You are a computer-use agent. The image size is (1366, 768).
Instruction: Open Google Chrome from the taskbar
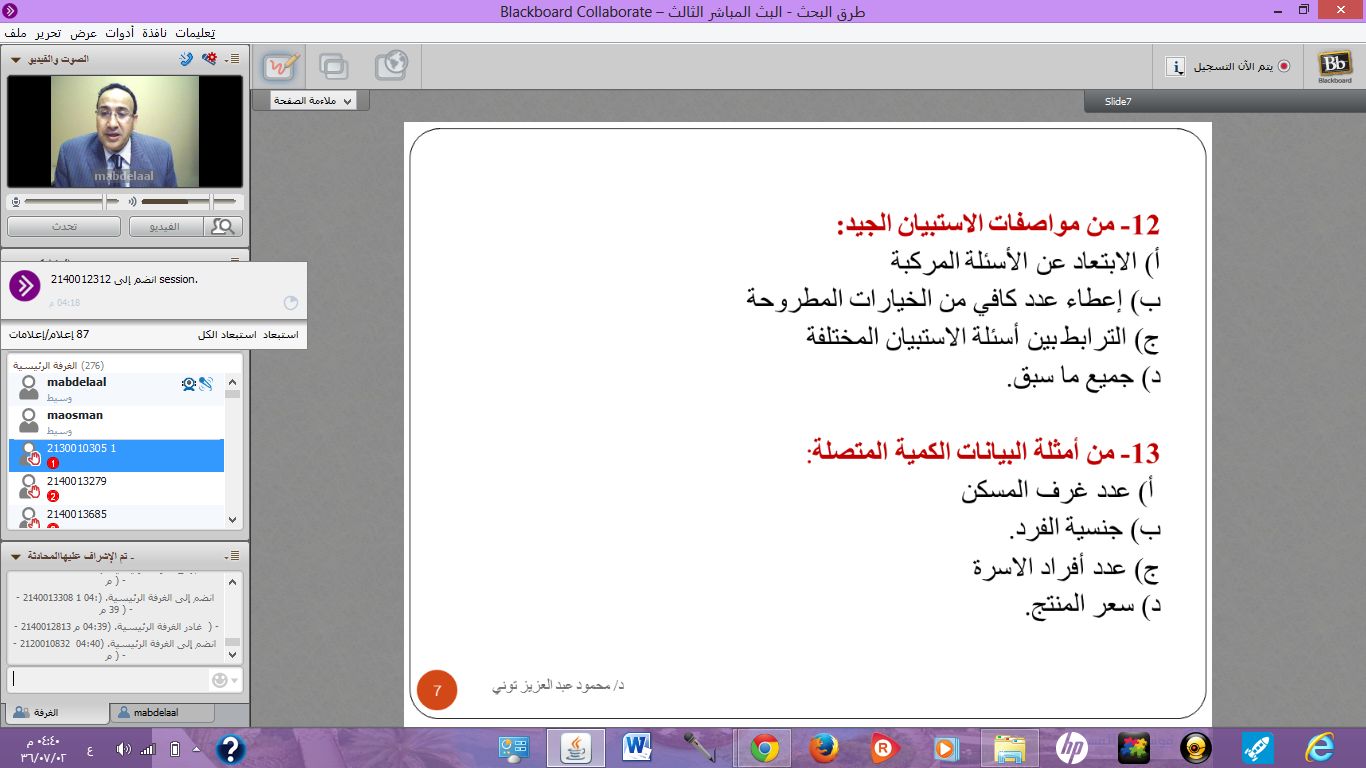(764, 748)
